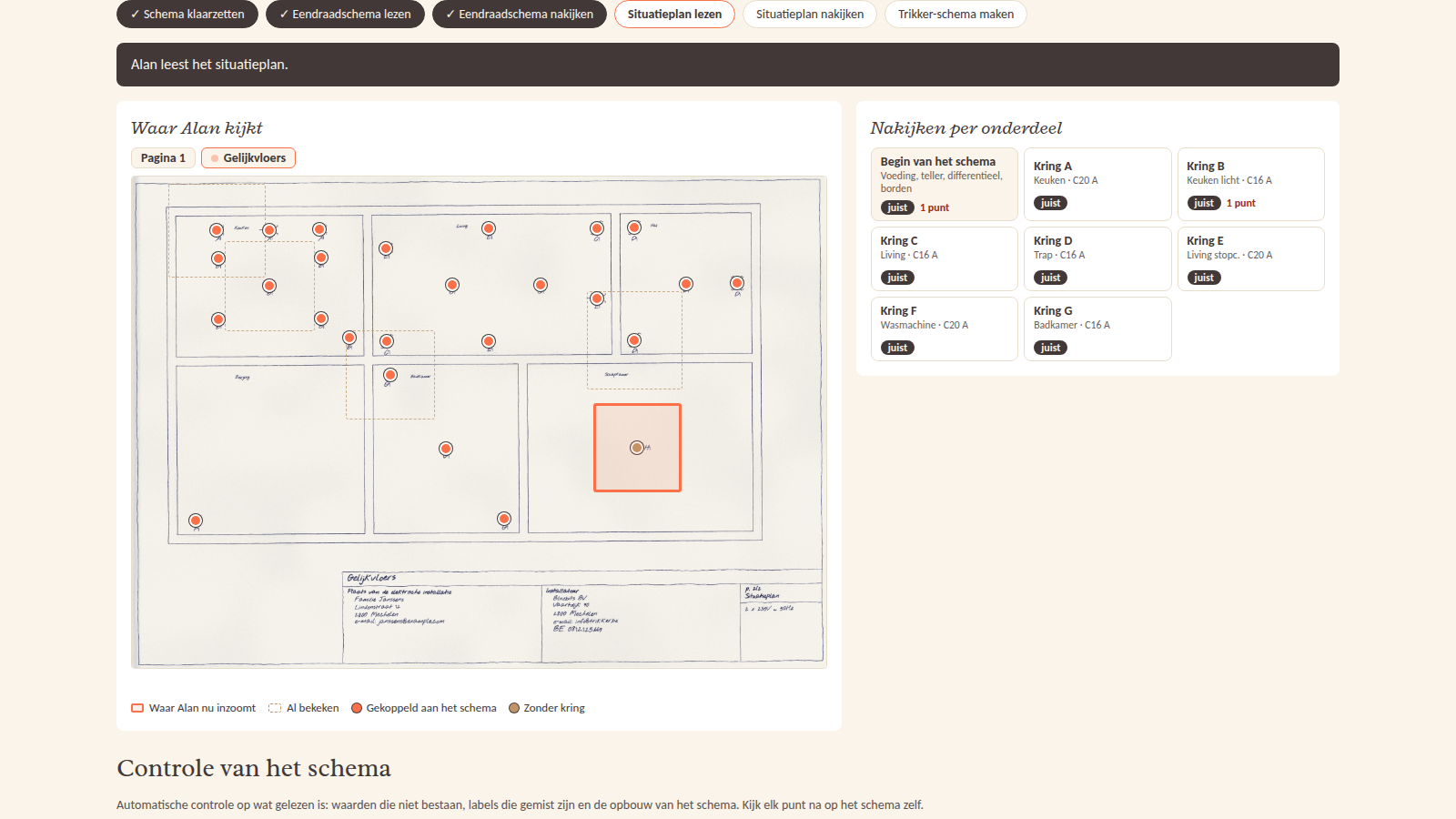Click the highlighted orange zoom rectangle on the plan
1456x819 pixels.
pyautogui.click(x=637, y=448)
